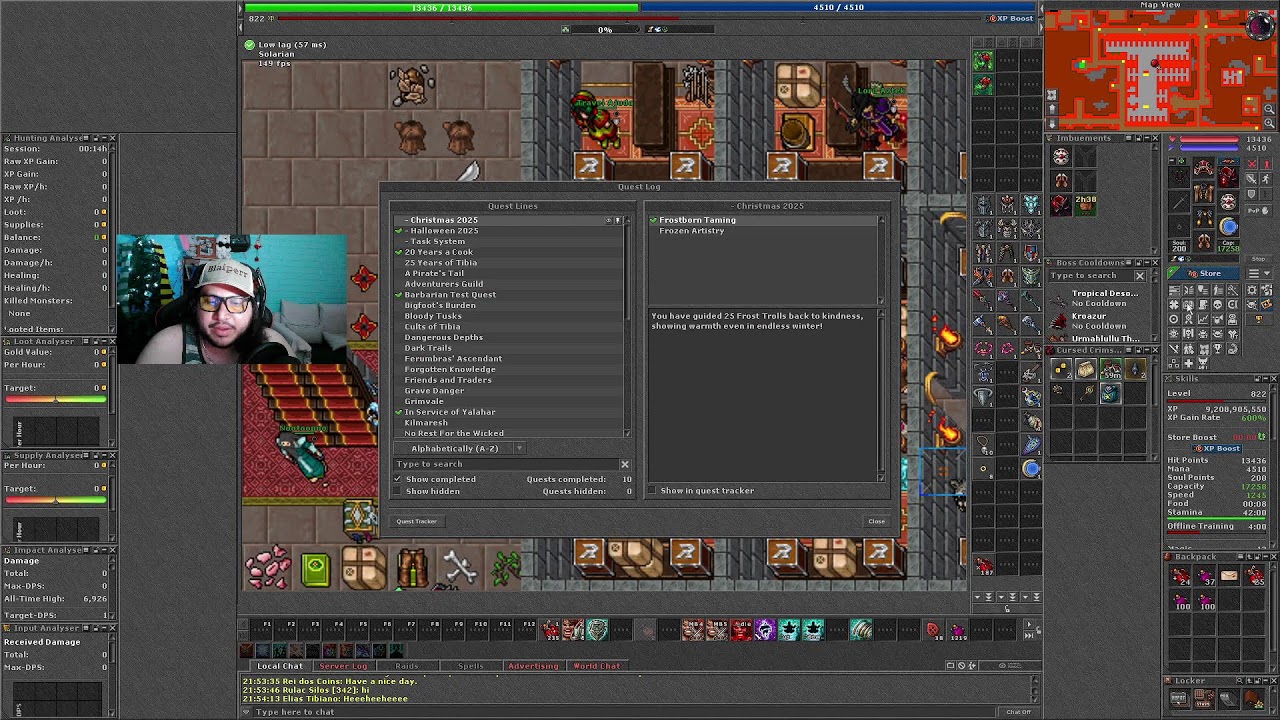This screenshot has height=720, width=1280.
Task: Click the minimap compass rose
Action: [1262, 25]
